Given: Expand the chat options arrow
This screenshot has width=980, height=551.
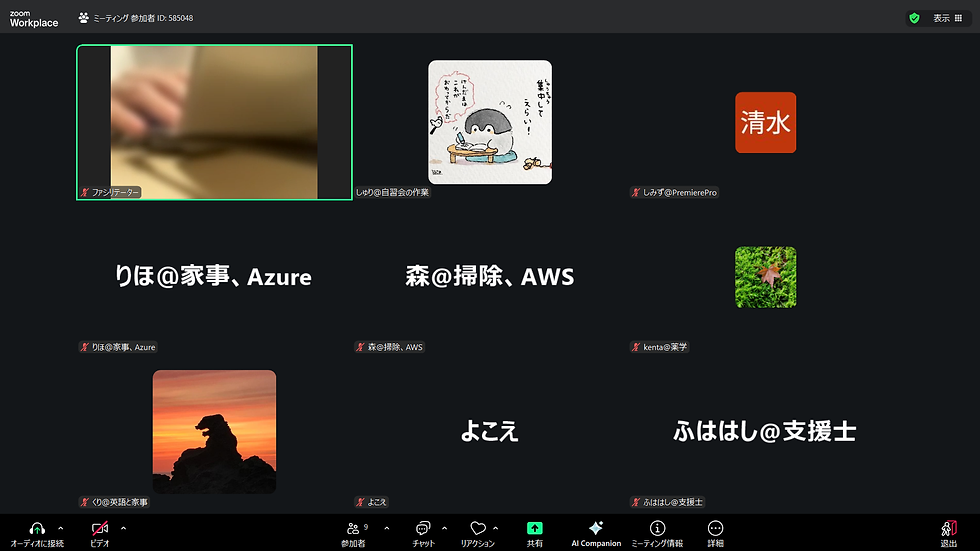Looking at the screenshot, I should [x=444, y=529].
